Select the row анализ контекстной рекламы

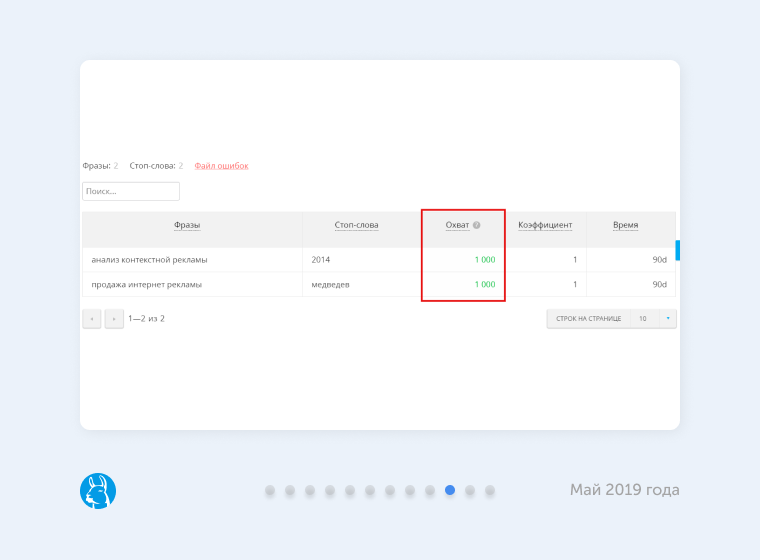[x=149, y=260]
